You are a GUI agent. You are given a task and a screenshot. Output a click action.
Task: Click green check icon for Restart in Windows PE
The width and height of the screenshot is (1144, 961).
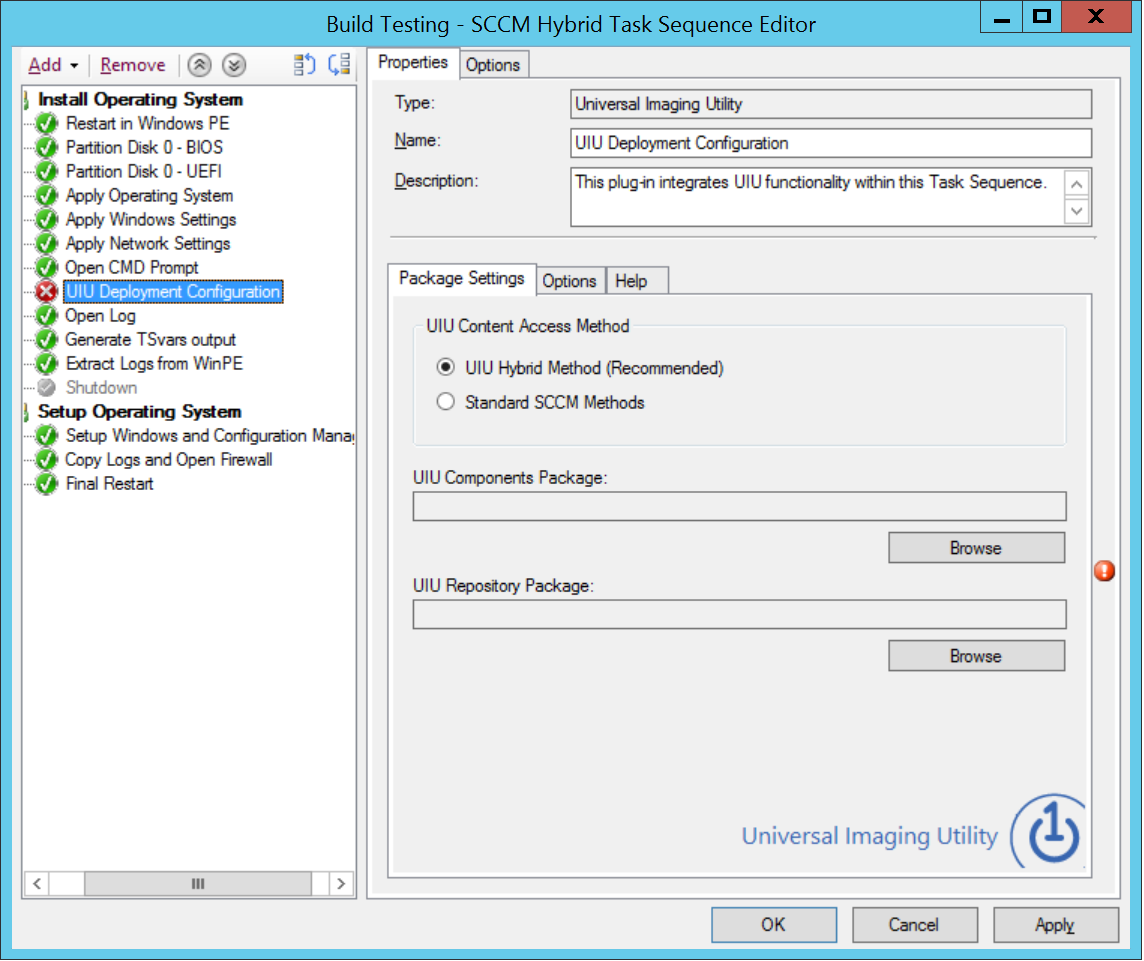(47, 123)
